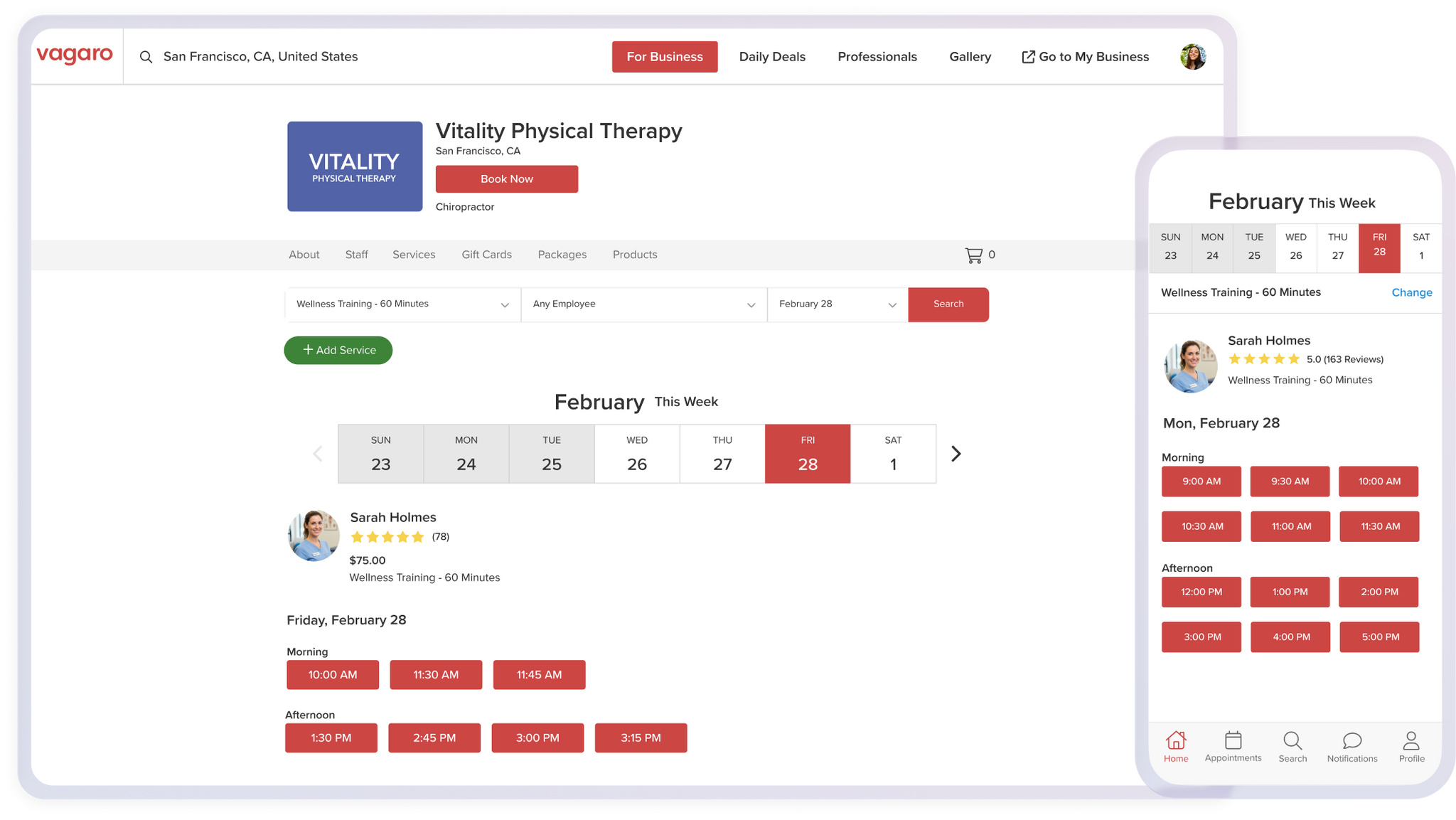1456x820 pixels.
Task: Tap the Notifications icon in mobile app
Action: coord(1352,747)
